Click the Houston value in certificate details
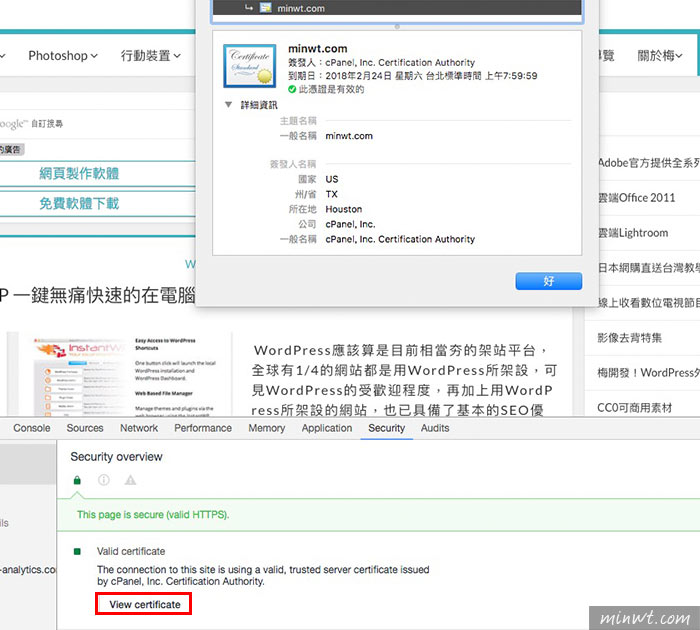The image size is (700, 630). click(344, 209)
